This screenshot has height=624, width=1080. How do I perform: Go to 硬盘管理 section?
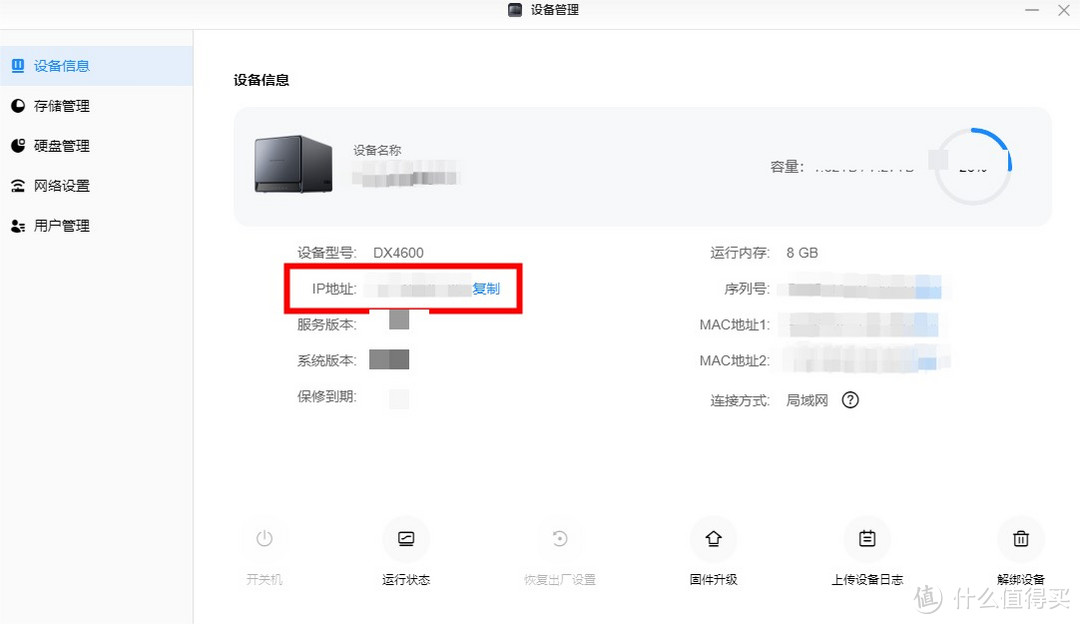62,146
